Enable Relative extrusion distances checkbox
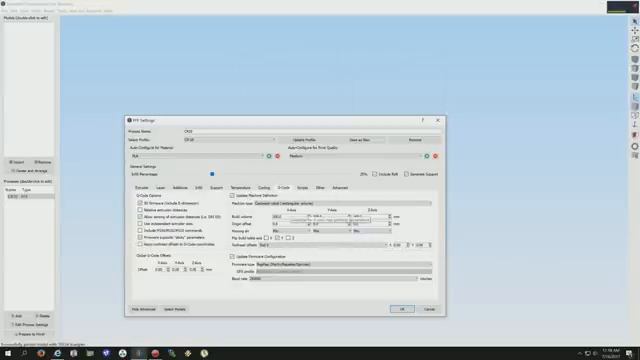Screen dimensions: 640x360 140,210
